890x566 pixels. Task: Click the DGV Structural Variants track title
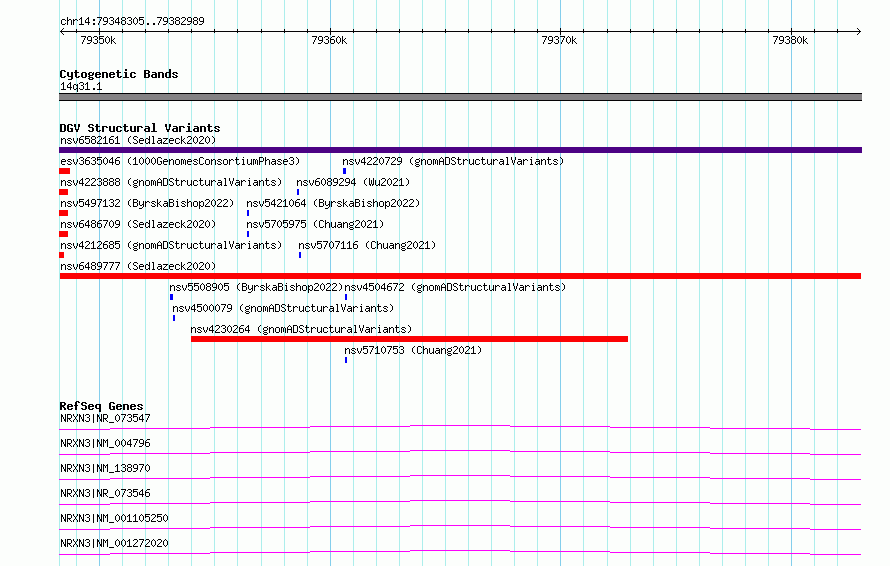click(140, 128)
